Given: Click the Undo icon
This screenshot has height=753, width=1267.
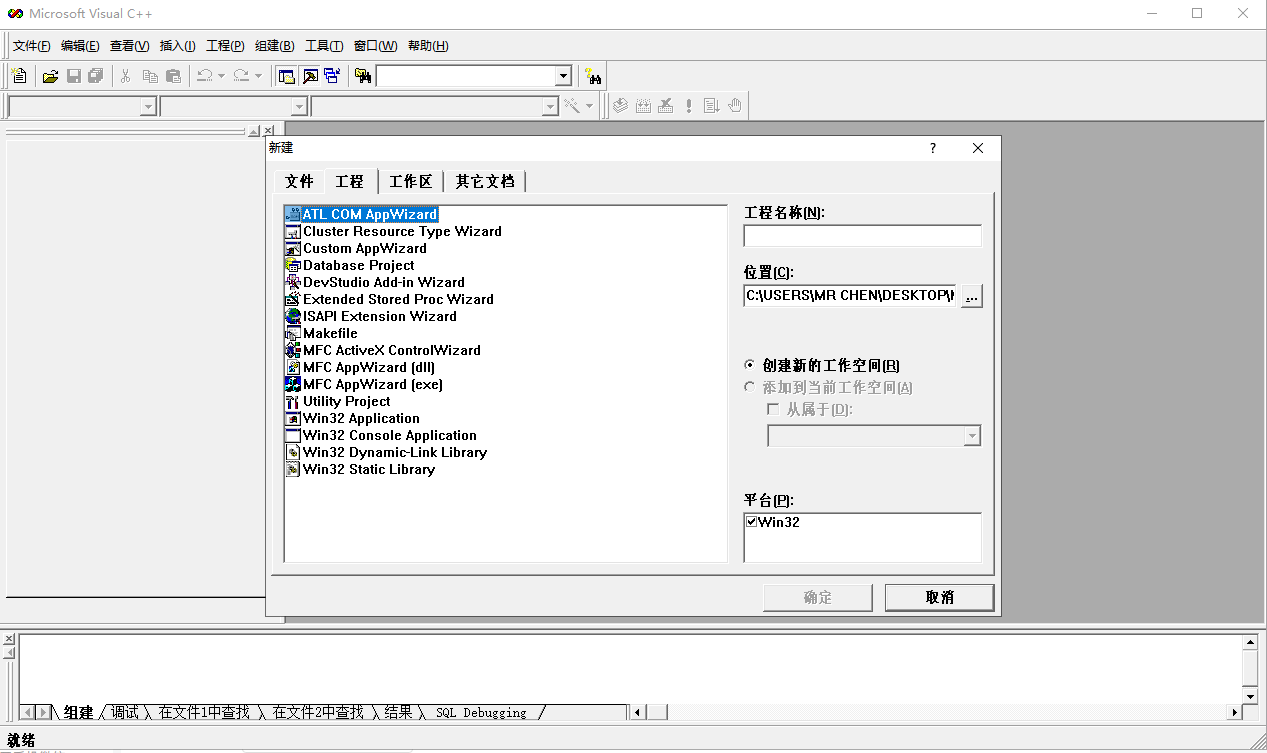Looking at the screenshot, I should pos(203,75).
